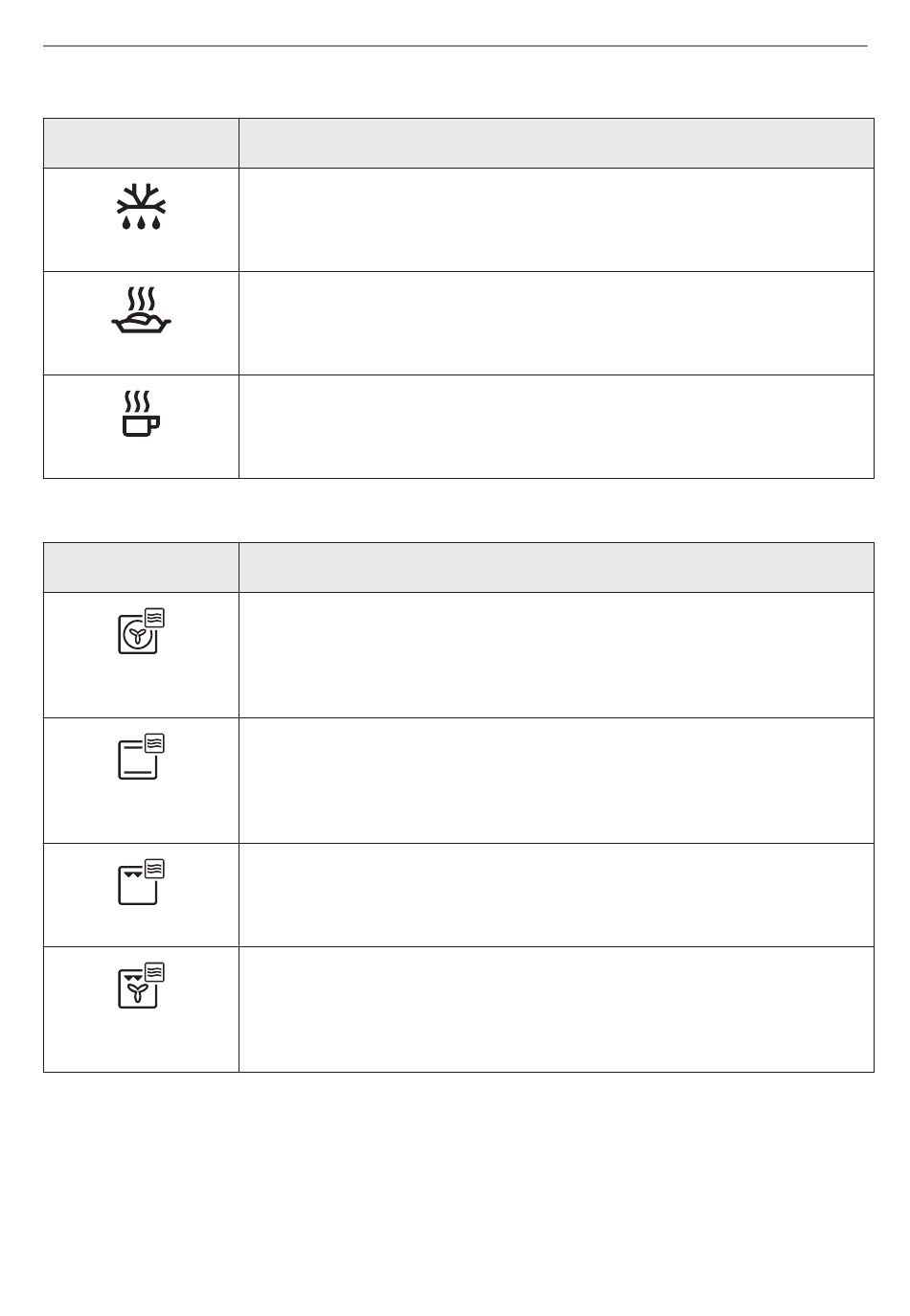Image resolution: width=910 pixels, height=1316 pixels.
Task: Click the steaming food dish reheat icon
Action: pos(141,310)
